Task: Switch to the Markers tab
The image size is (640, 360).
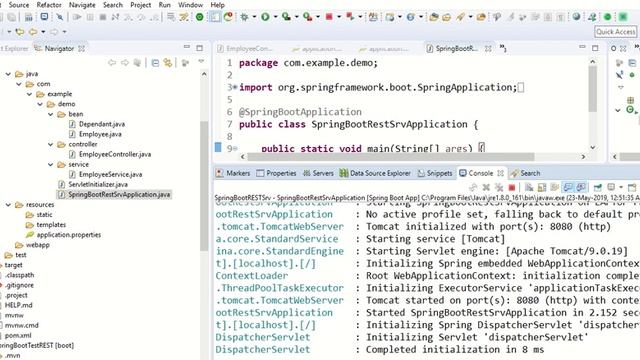Action: [233, 173]
